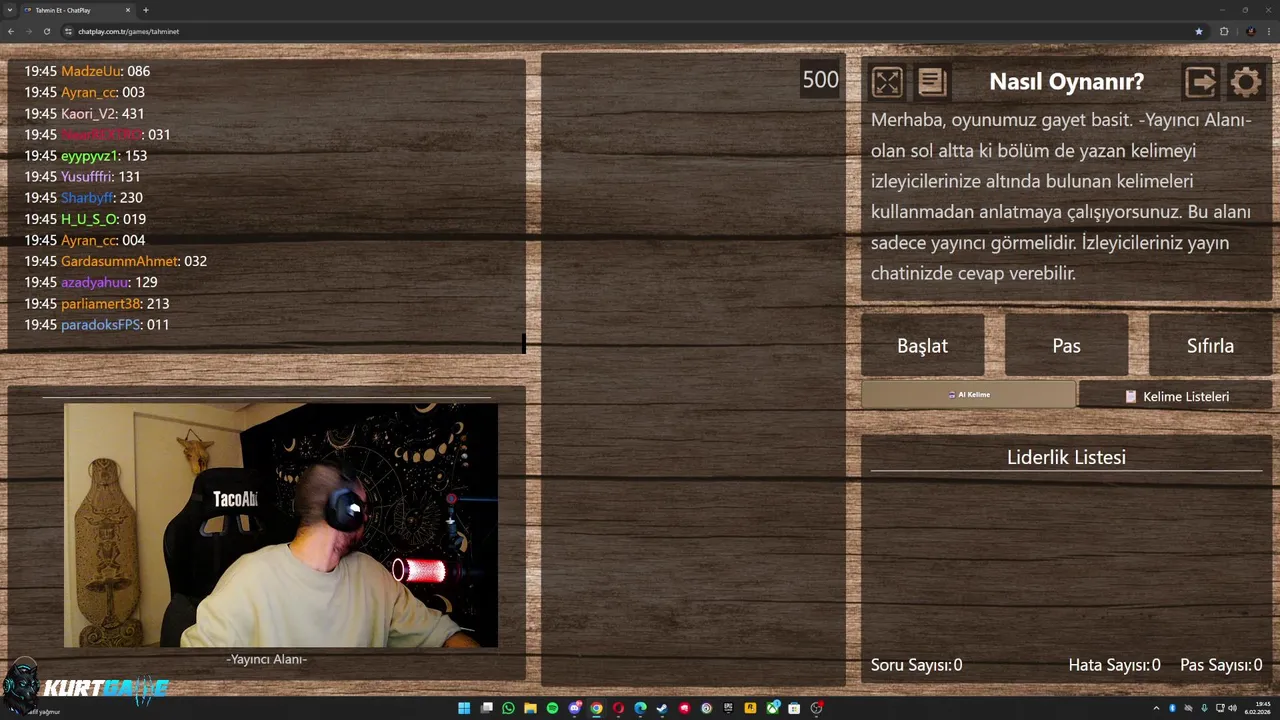Click chat message from Yusufffri: 131
Image resolution: width=1280 pixels, height=720 pixels.
tap(82, 176)
